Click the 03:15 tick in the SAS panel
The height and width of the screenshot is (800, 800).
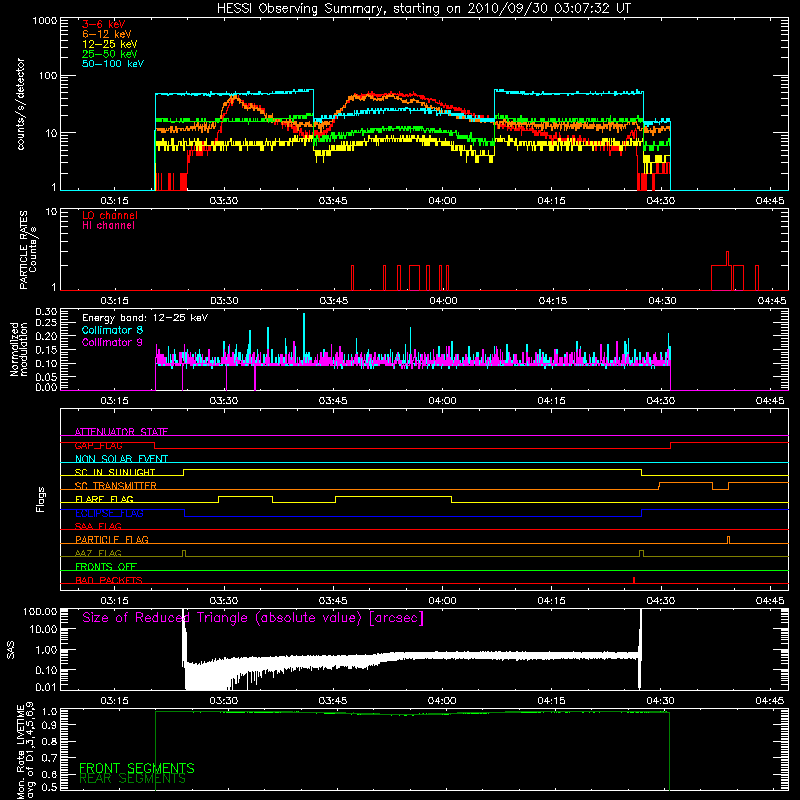[x=114, y=701]
